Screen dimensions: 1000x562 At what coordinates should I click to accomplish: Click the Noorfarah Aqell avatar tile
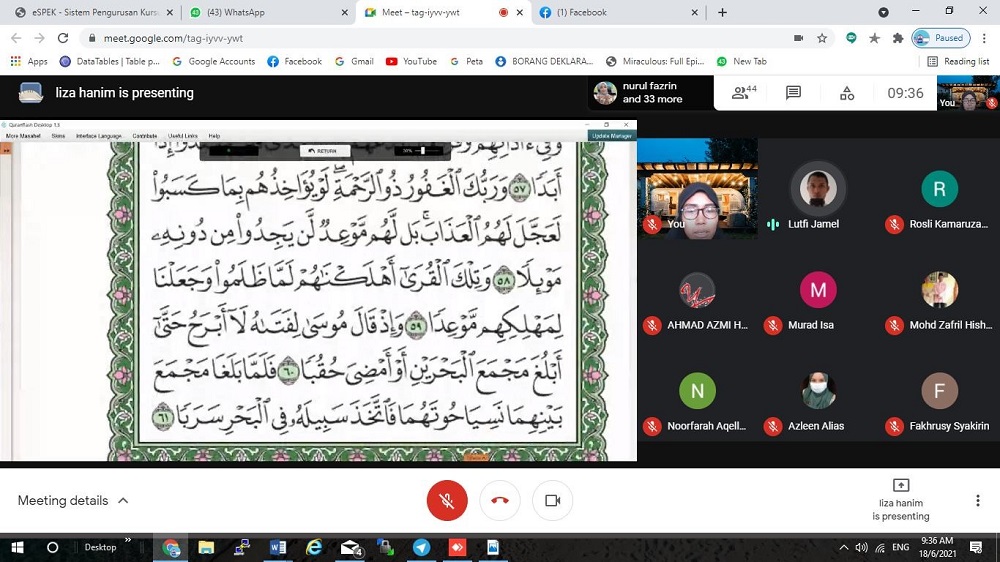pos(697,391)
